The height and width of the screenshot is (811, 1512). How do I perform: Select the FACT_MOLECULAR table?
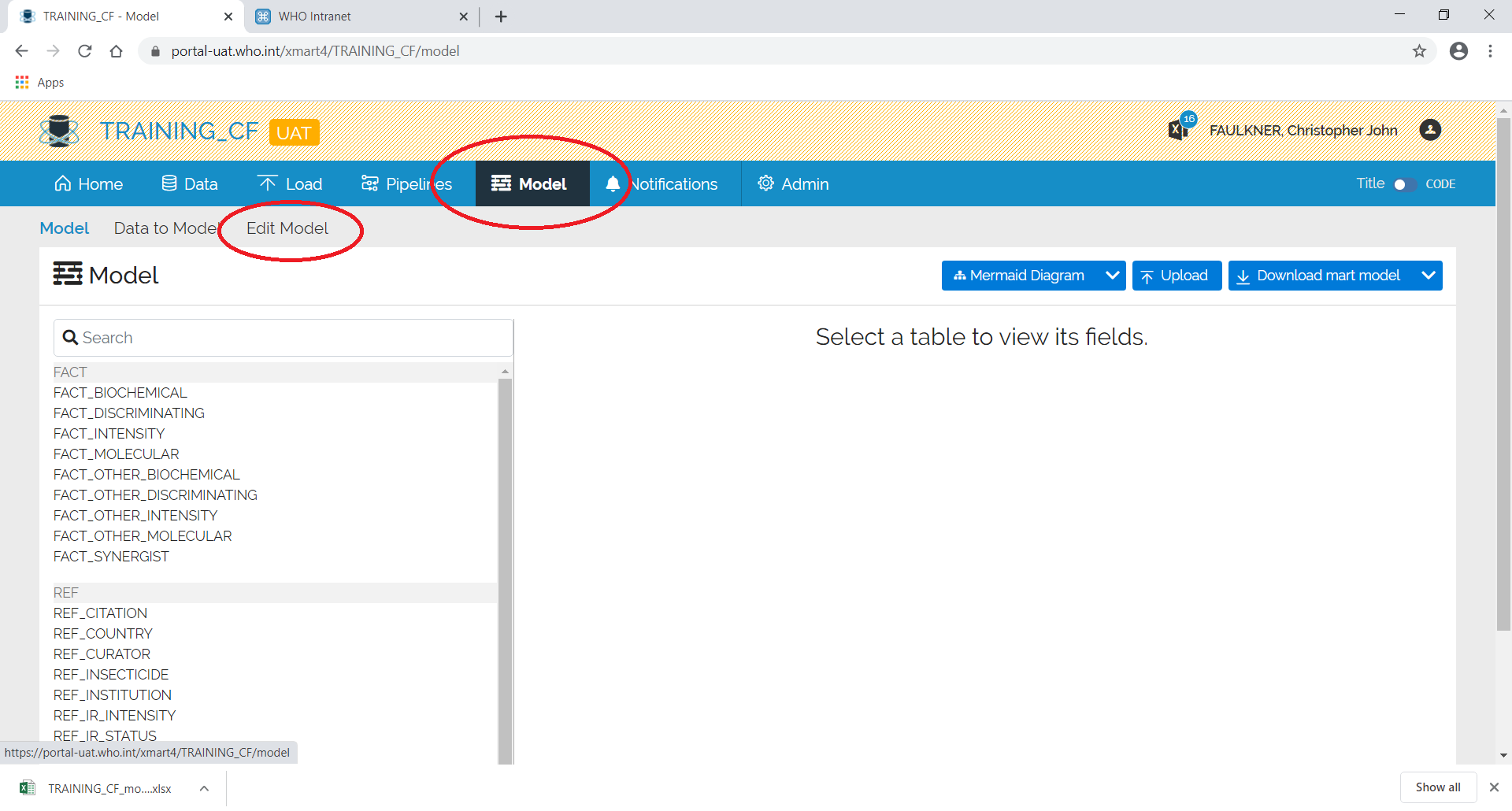point(117,454)
